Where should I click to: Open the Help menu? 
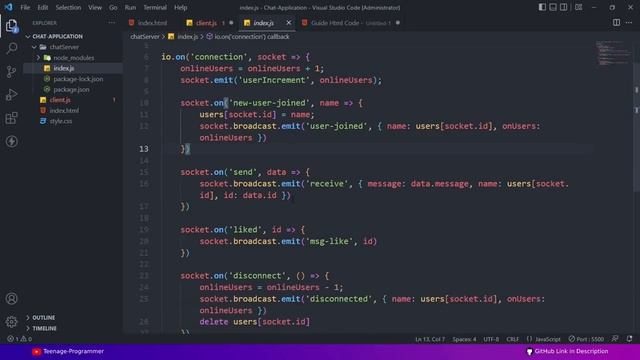pyautogui.click(x=180, y=7)
